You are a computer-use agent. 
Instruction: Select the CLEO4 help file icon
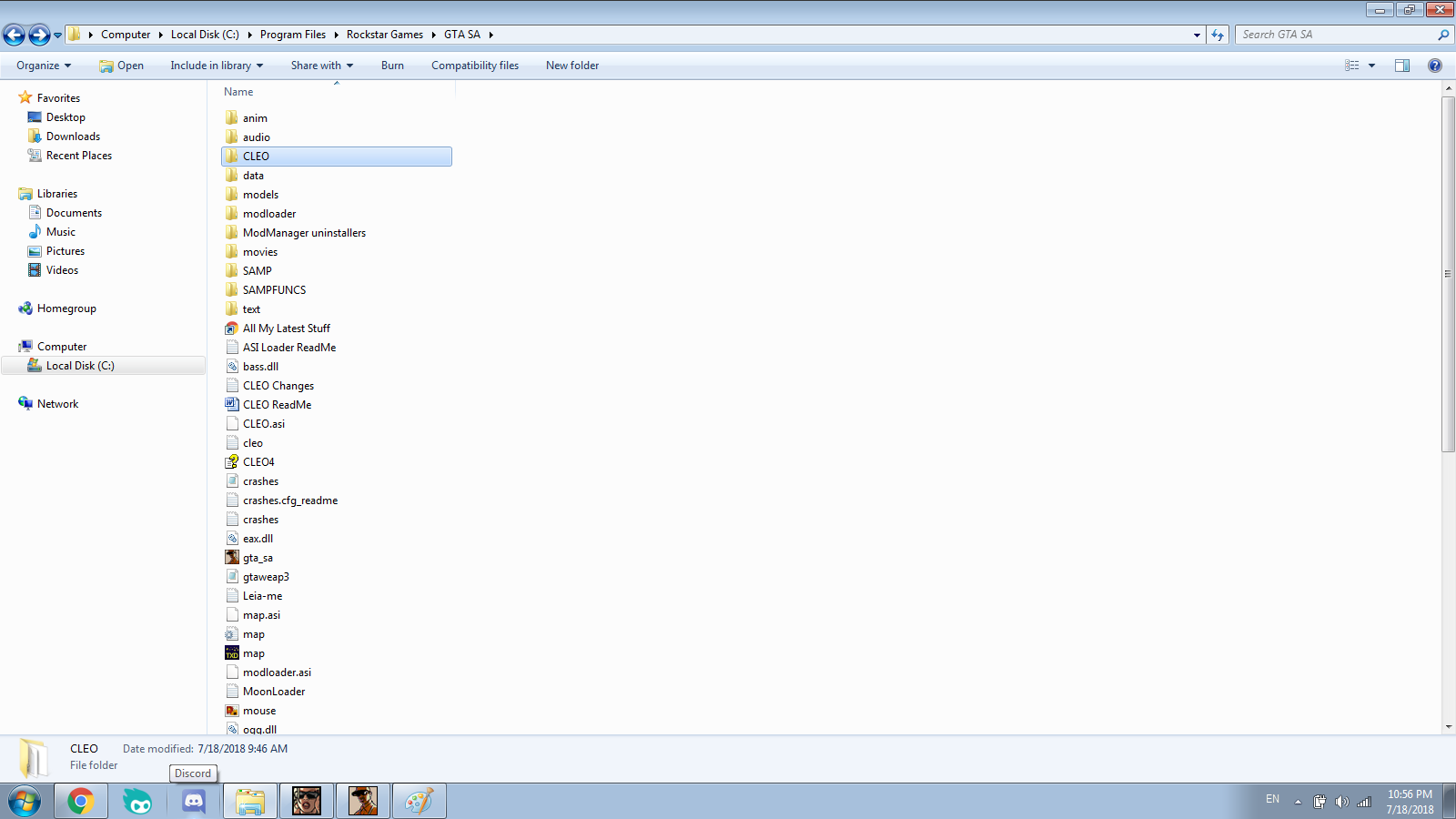pyautogui.click(x=232, y=462)
